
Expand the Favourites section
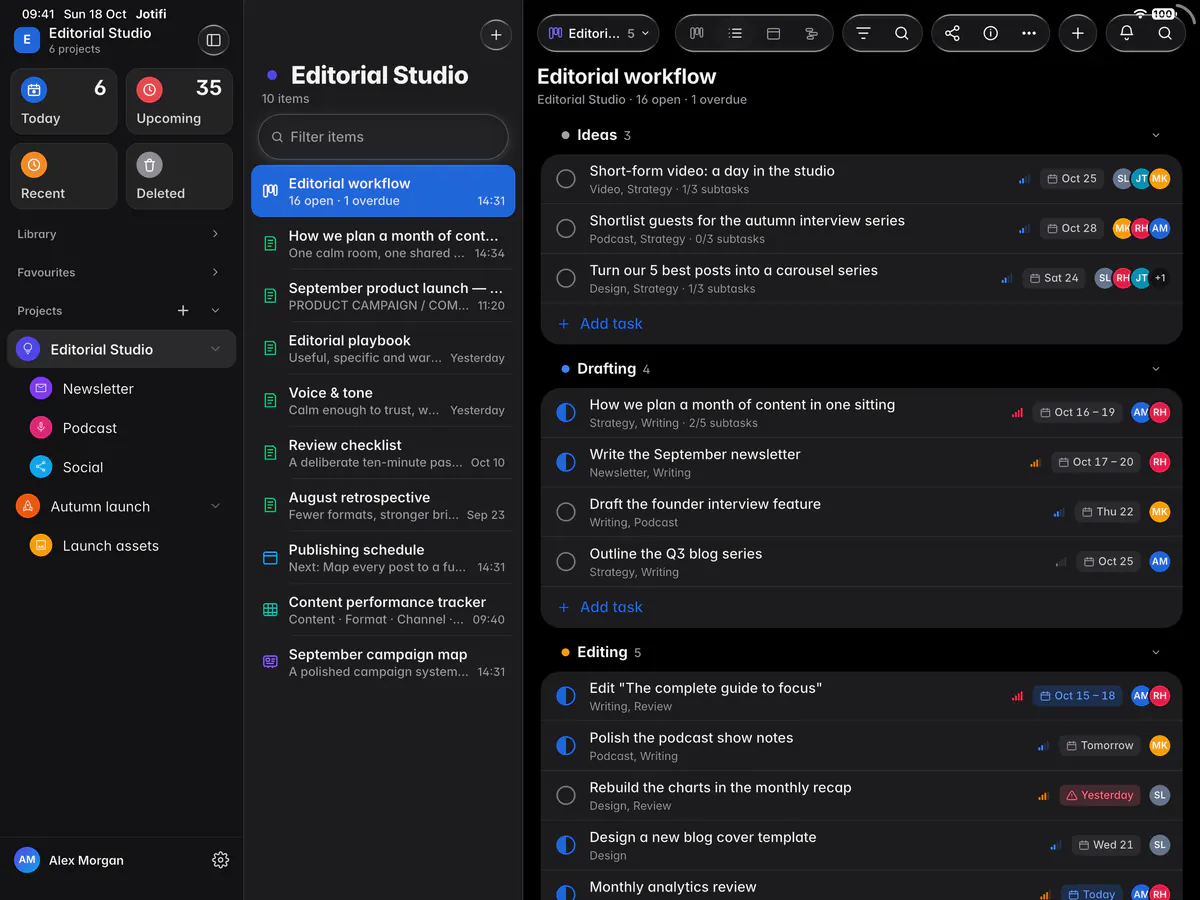pos(215,272)
